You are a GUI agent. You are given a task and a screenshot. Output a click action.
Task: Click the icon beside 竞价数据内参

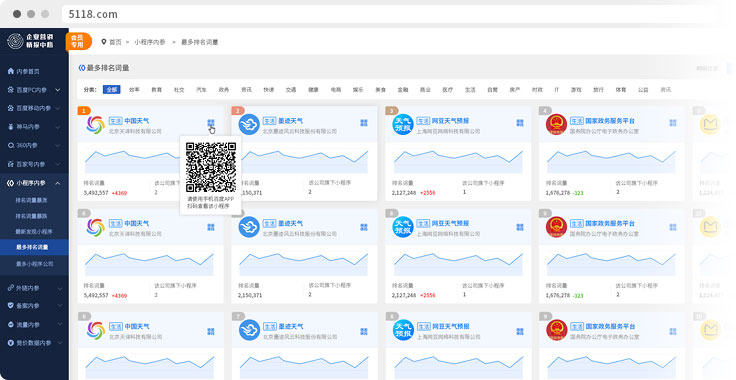click(x=11, y=343)
